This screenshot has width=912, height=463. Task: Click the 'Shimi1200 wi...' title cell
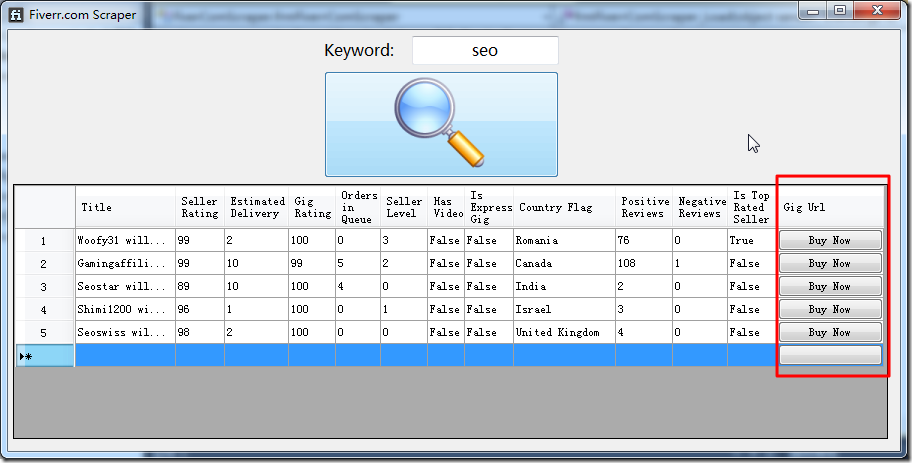(125, 309)
